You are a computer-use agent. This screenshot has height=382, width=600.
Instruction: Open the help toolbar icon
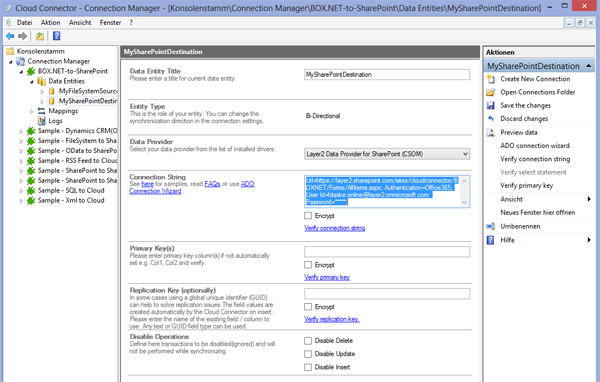(57, 36)
